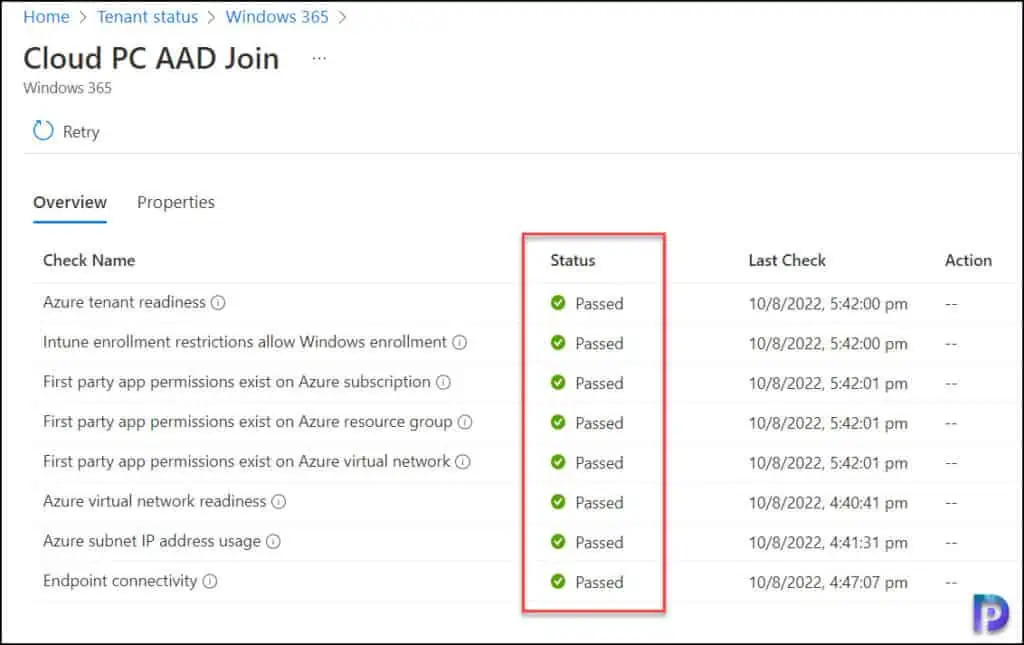The image size is (1024, 645).
Task: Show info for Azure tenant readiness
Action: [218, 302]
